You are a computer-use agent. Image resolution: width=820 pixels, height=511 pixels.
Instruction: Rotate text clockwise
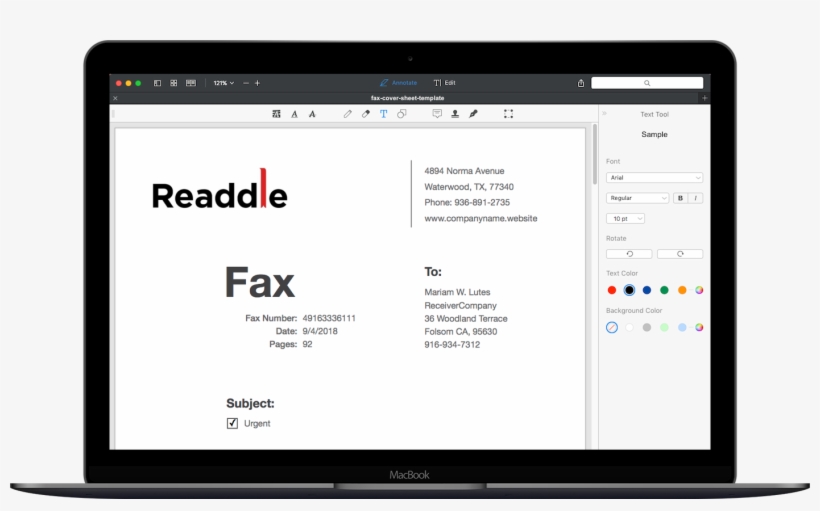click(x=680, y=254)
